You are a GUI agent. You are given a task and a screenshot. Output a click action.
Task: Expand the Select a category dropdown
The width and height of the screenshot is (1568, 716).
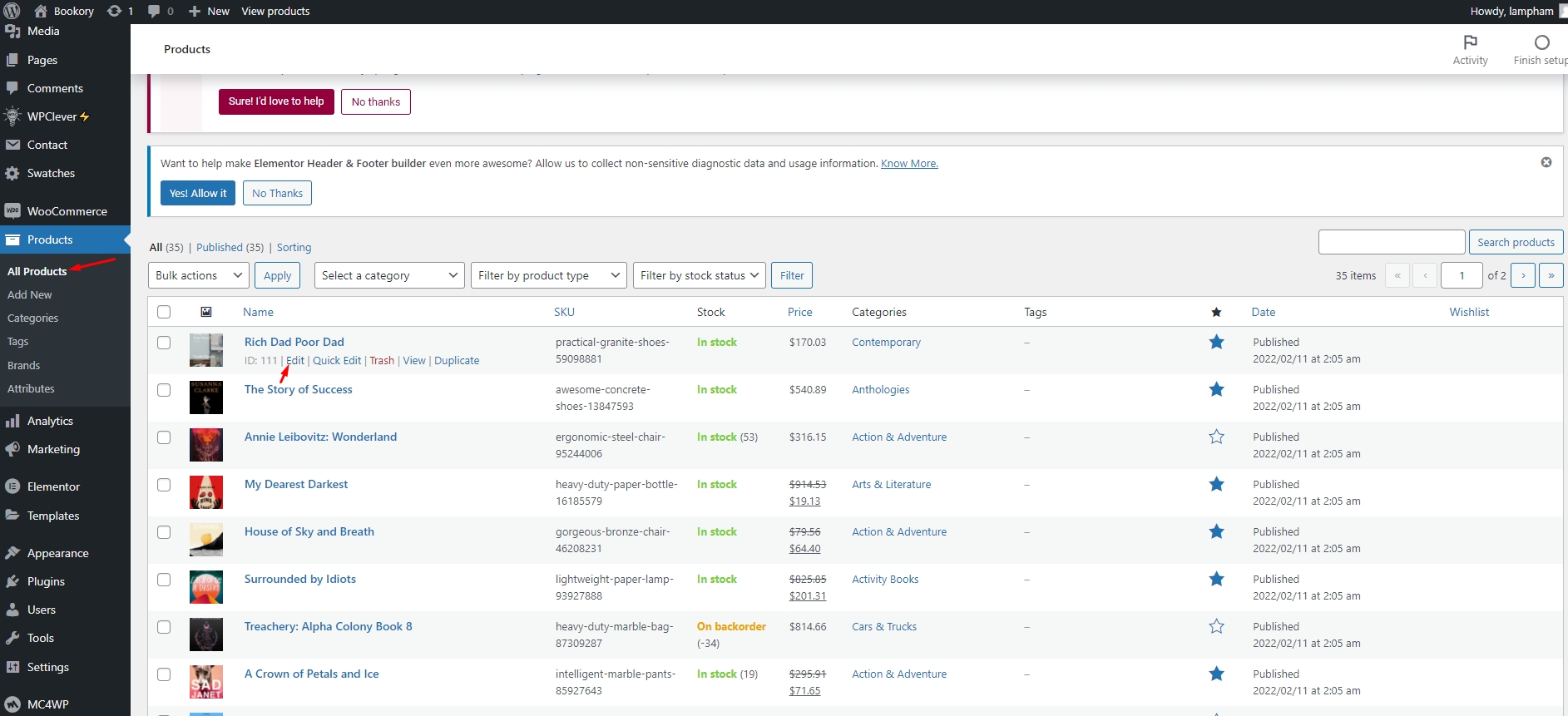[x=388, y=275]
